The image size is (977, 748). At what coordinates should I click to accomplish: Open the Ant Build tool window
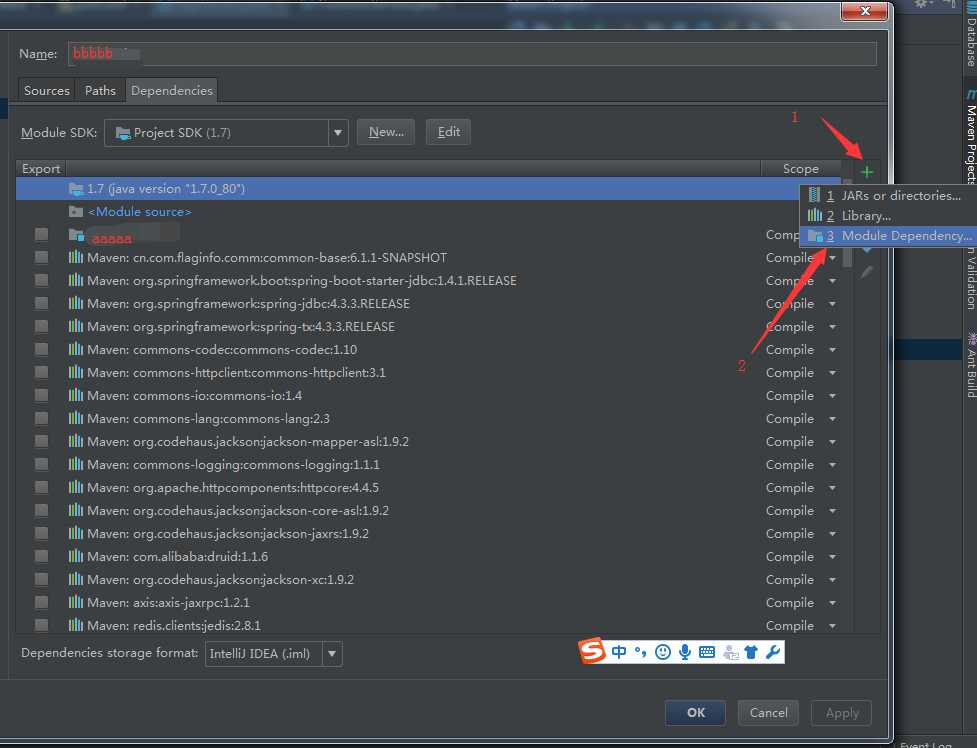[971, 365]
